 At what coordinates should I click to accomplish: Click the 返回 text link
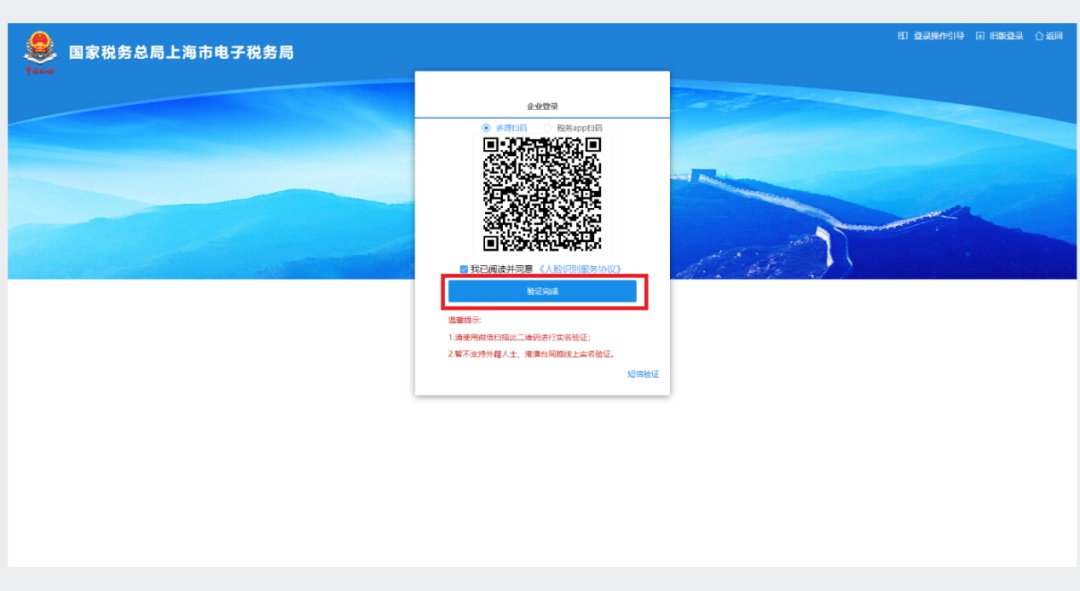click(x=1055, y=36)
